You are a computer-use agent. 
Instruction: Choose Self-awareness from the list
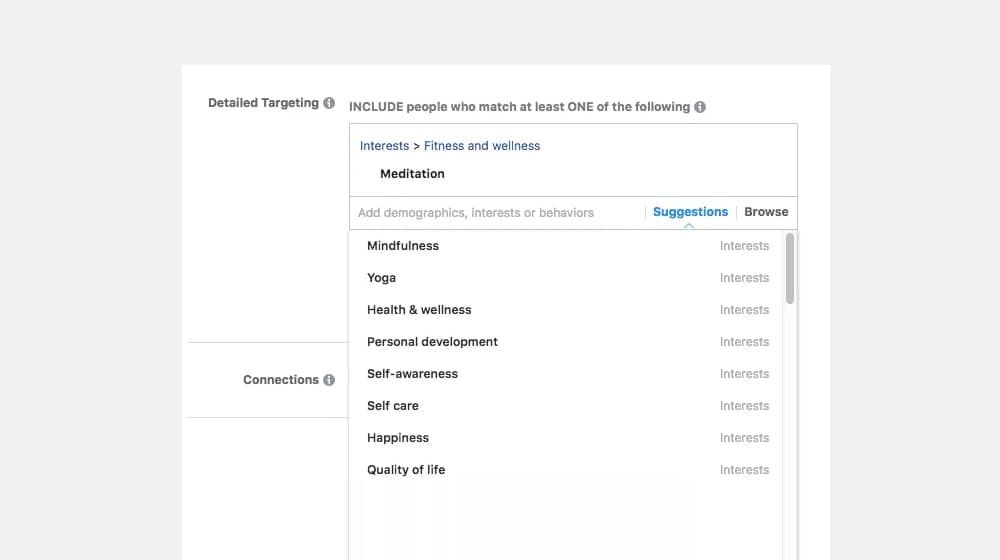[412, 374]
